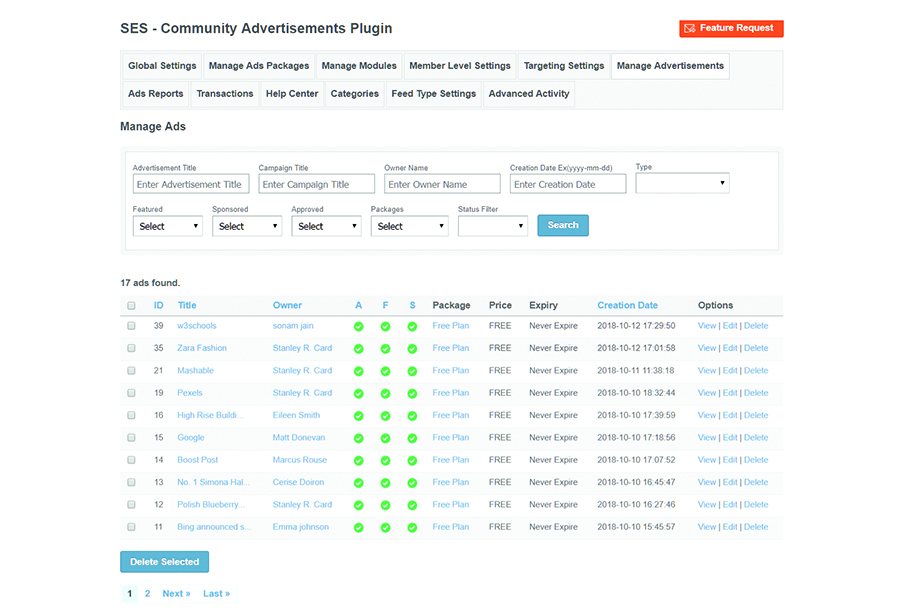Select the checkbox for ad ID 39
Viewport: 900px width, 613px height.
coord(131,326)
